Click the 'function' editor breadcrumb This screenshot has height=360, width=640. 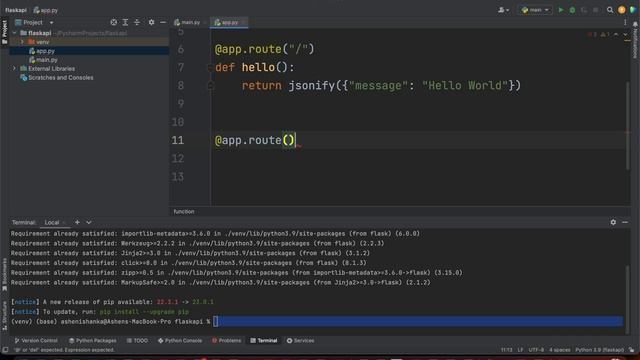(184, 211)
